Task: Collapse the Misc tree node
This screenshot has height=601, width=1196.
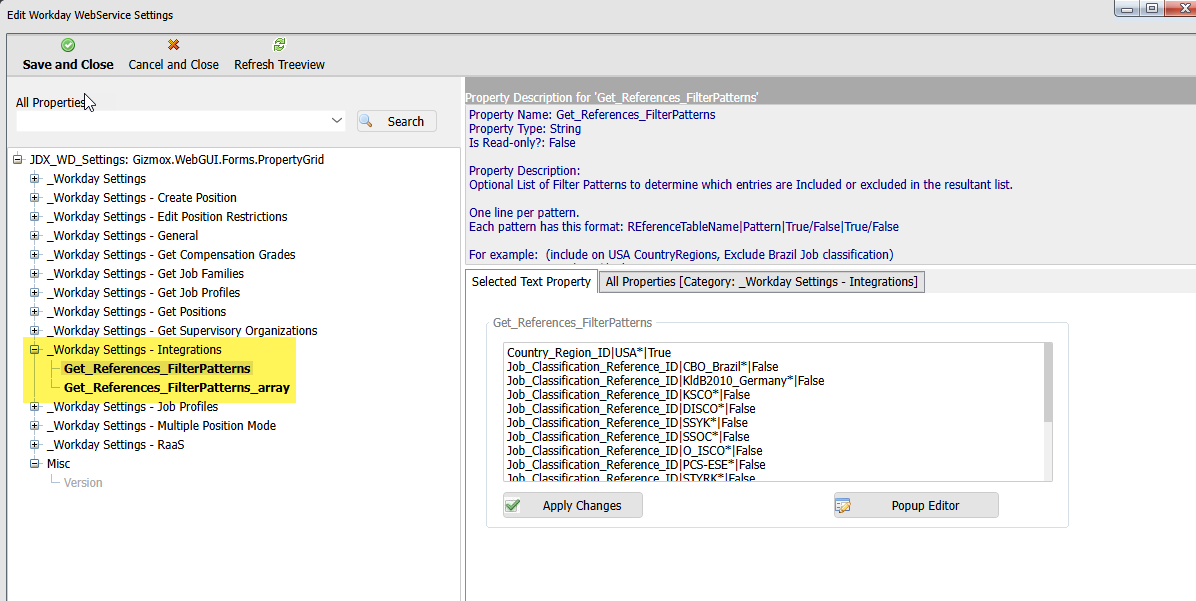Action: [x=34, y=464]
